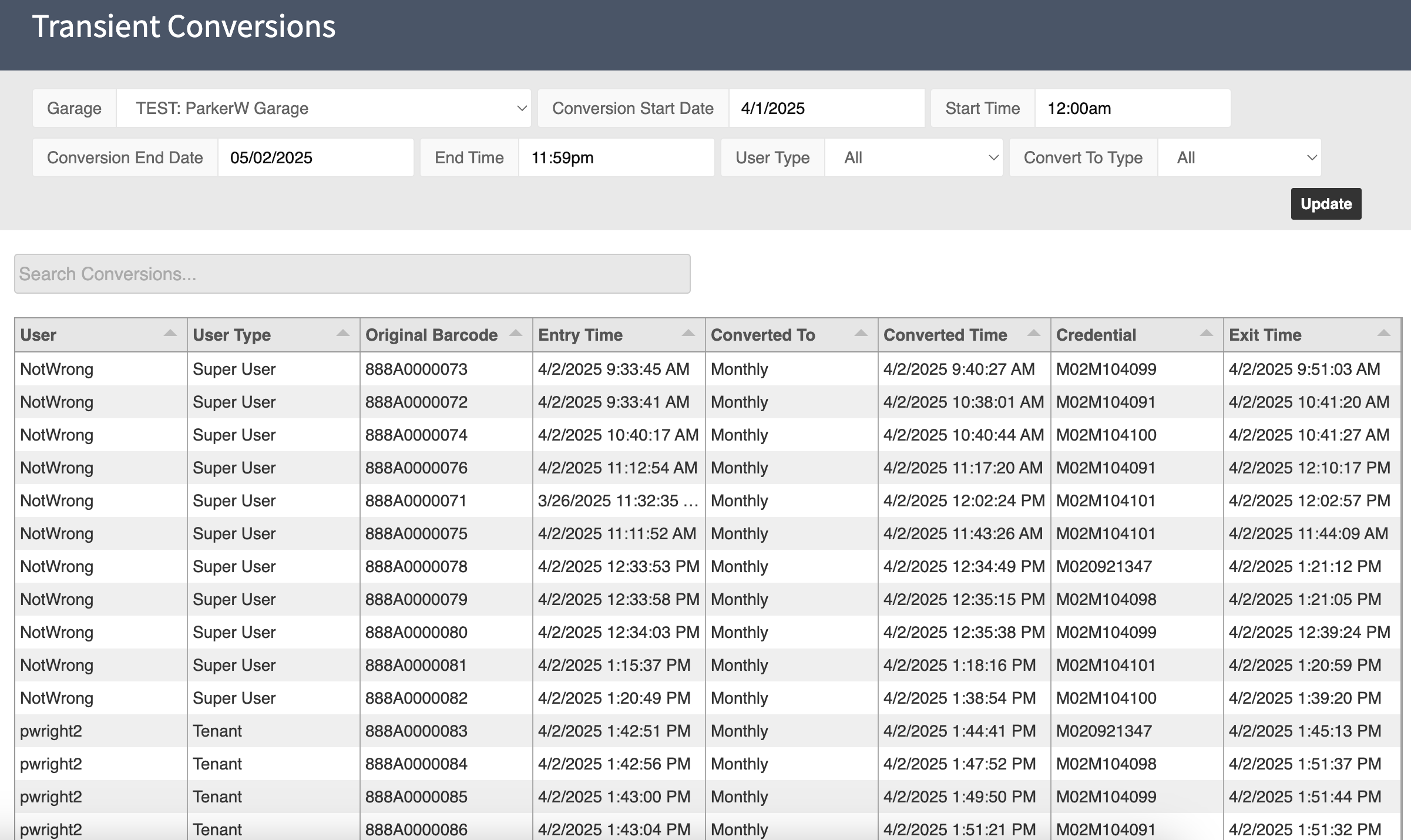The height and width of the screenshot is (840, 1411).
Task: Click the truncated 3/26/2025 entry time cell
Action: click(x=618, y=500)
